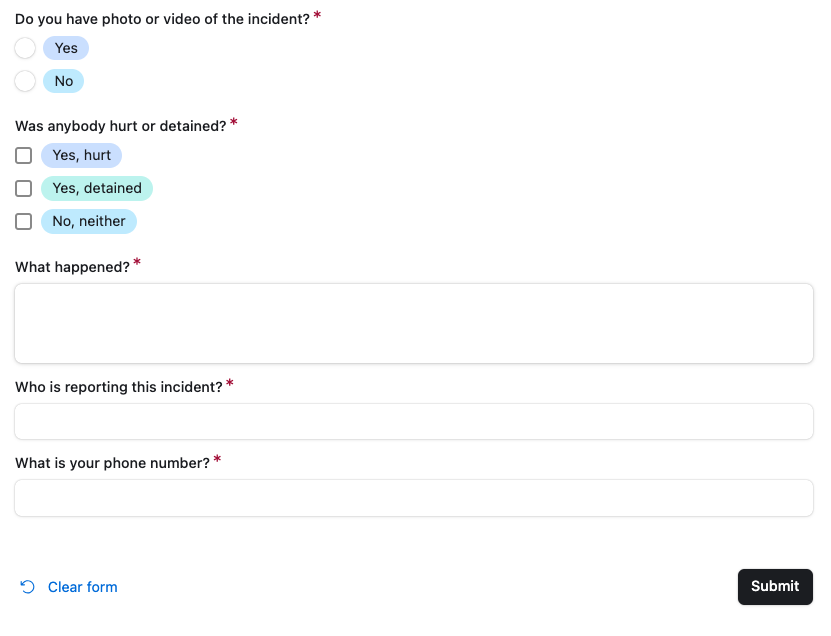Click the Clear form link text
831x636 pixels.
click(82, 587)
